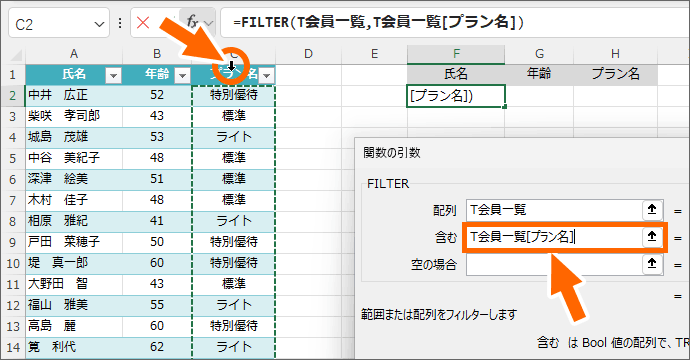Select column E header
The width and height of the screenshot is (690, 360).
coord(374,54)
